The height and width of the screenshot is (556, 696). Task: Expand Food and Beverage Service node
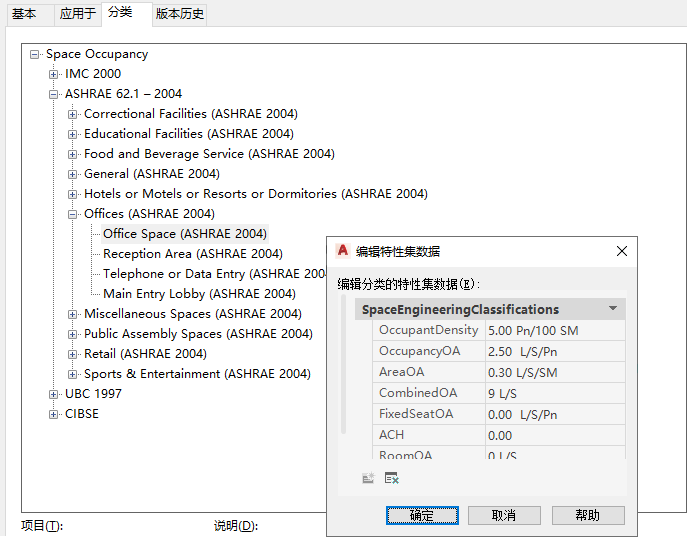72,154
